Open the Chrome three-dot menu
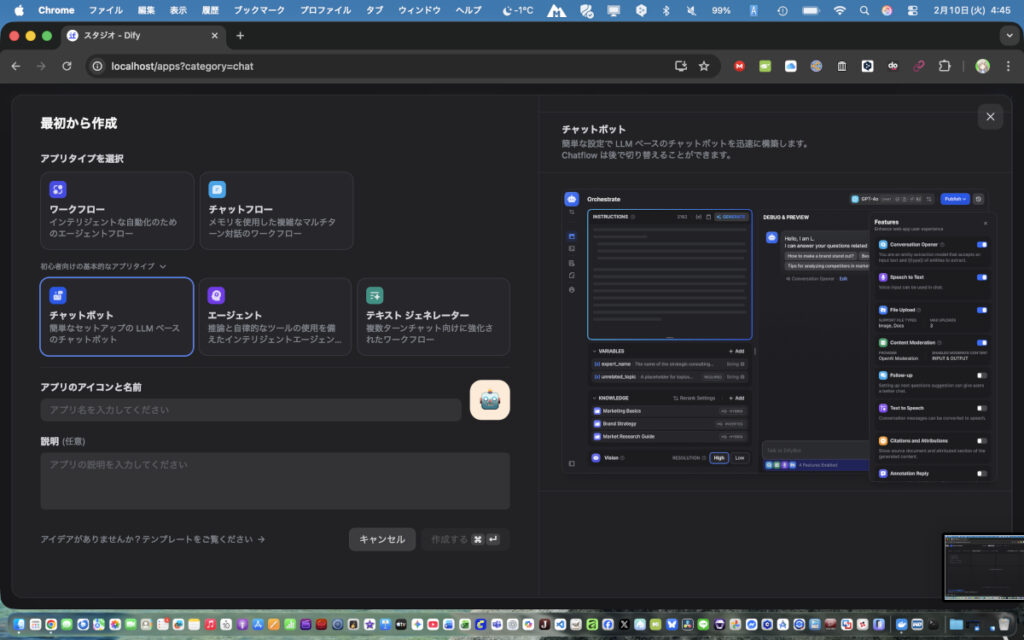 click(1007, 66)
